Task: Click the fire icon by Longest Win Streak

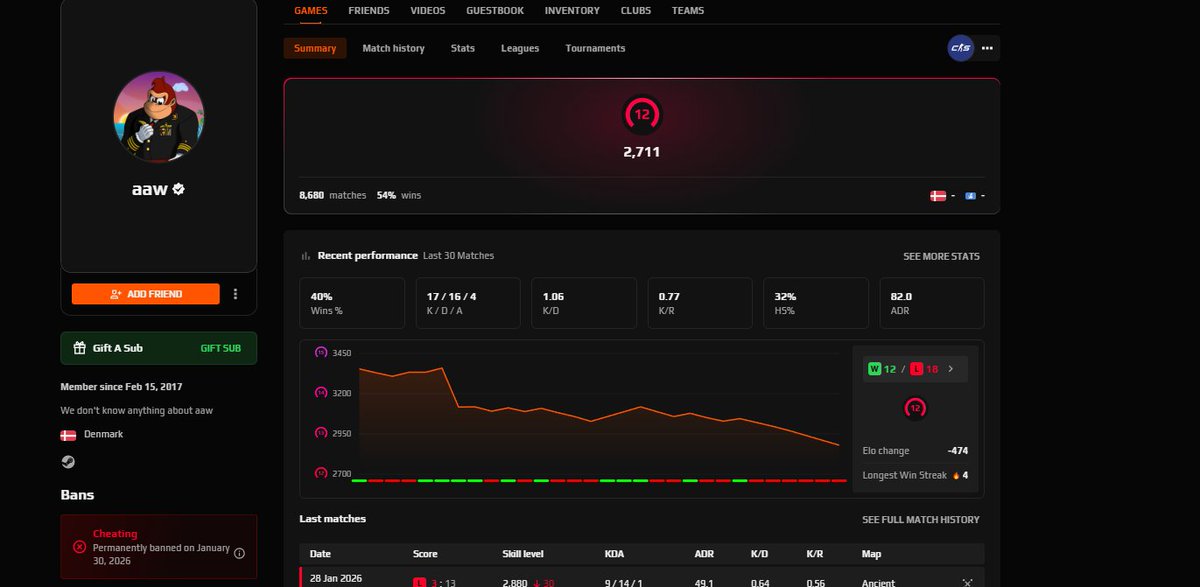Action: tap(957, 475)
